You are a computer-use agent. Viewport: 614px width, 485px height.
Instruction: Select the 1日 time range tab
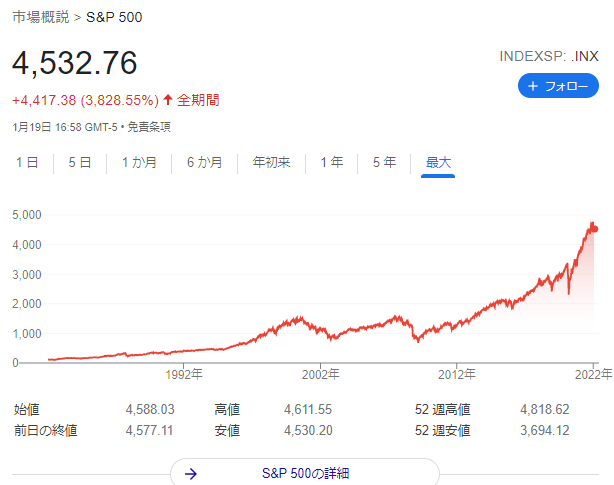(x=27, y=162)
